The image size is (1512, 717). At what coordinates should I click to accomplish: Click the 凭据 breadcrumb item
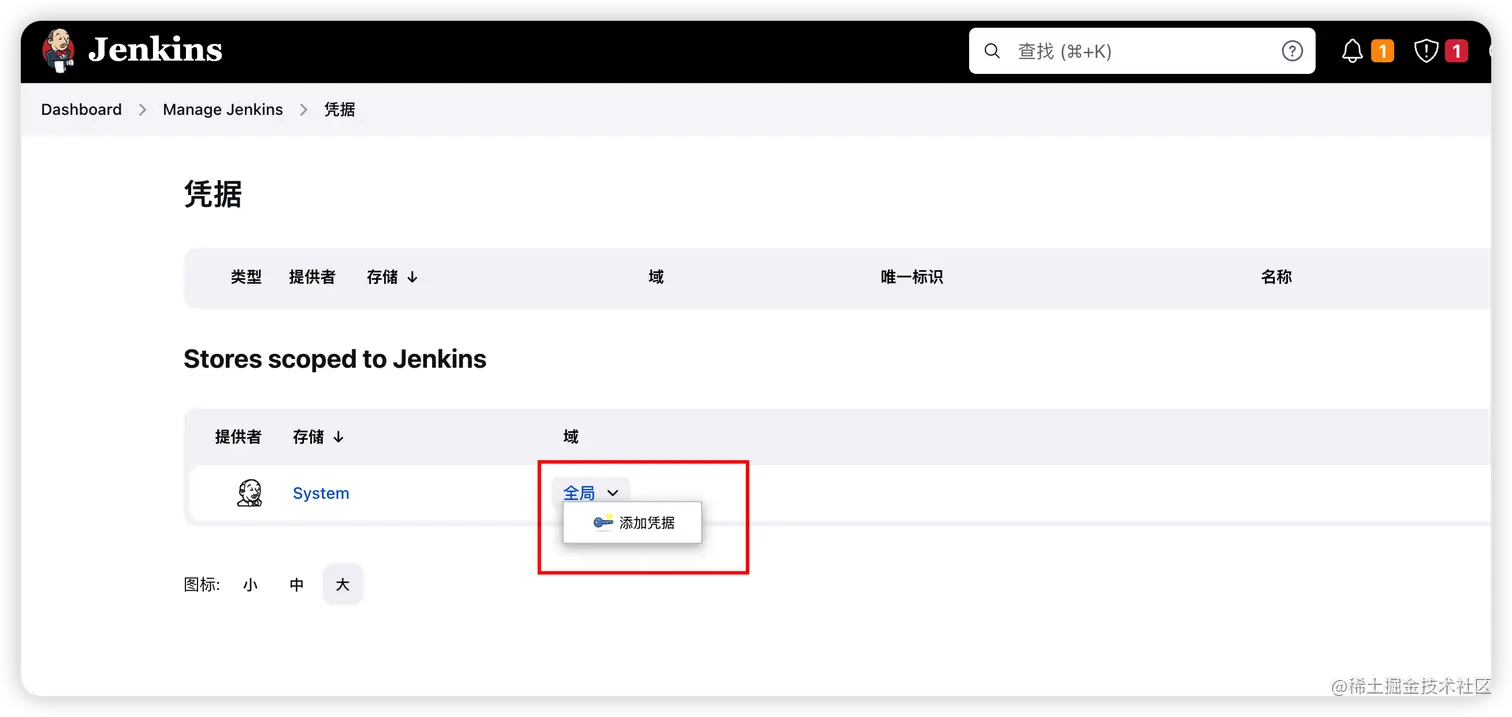click(x=340, y=110)
